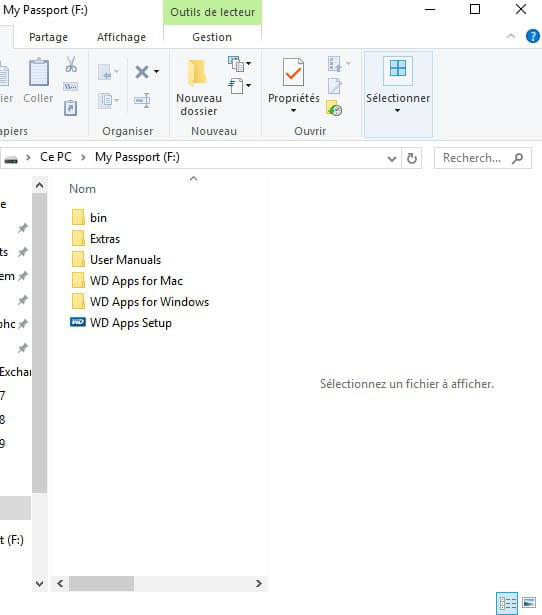Click the red X delete icon
Viewport: 542px width, 615px height.
tap(142, 72)
